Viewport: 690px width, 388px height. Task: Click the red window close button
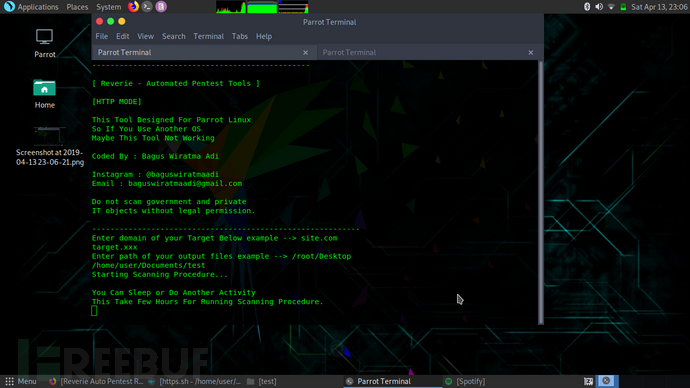pyautogui.click(x=99, y=21)
